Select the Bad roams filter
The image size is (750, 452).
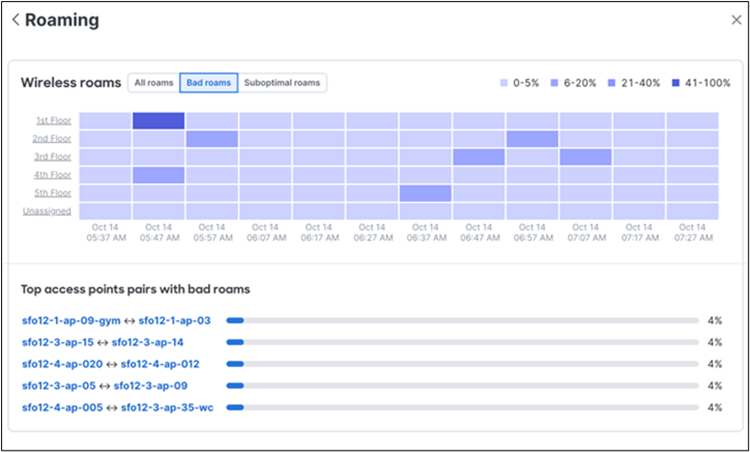(x=208, y=83)
